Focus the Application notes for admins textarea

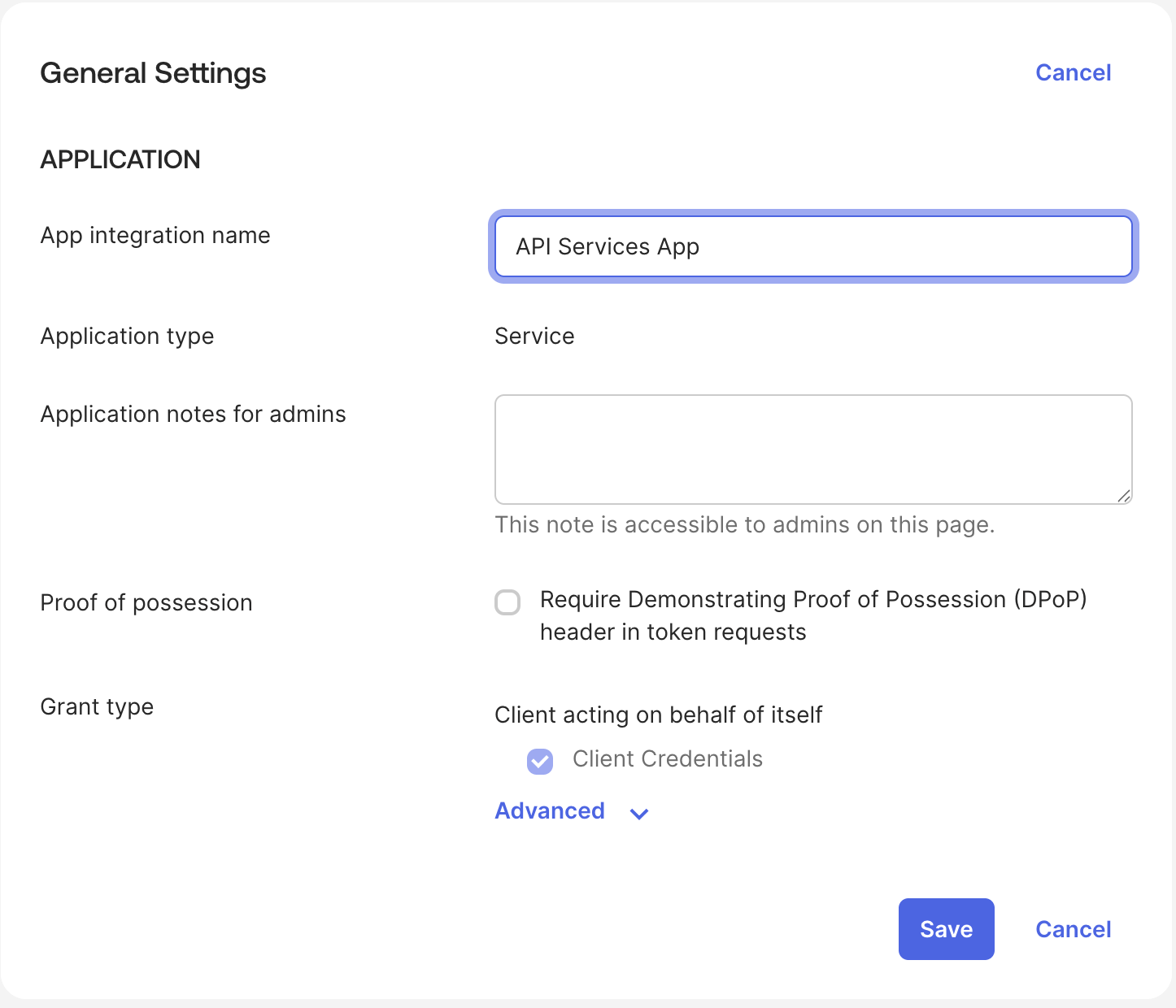coord(813,449)
